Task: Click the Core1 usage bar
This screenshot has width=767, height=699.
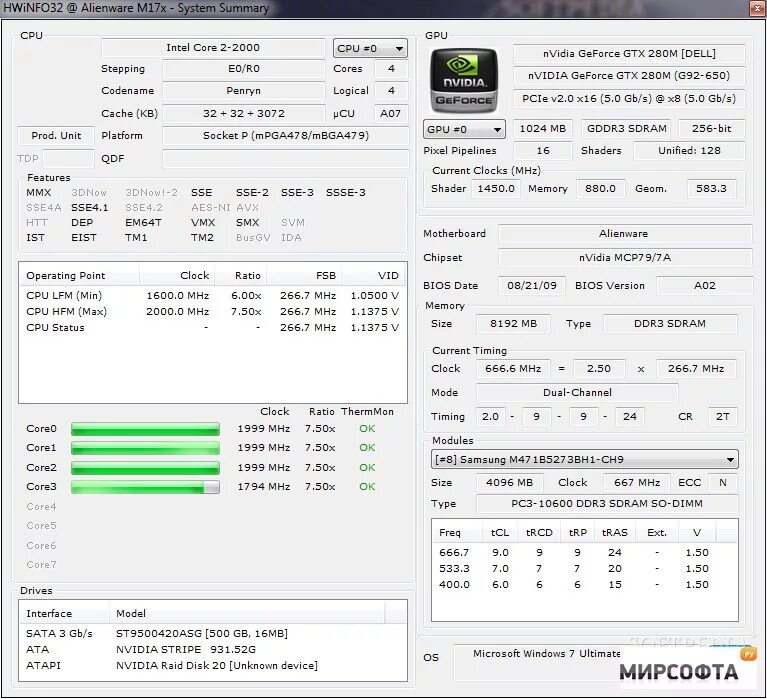Action: tap(145, 448)
